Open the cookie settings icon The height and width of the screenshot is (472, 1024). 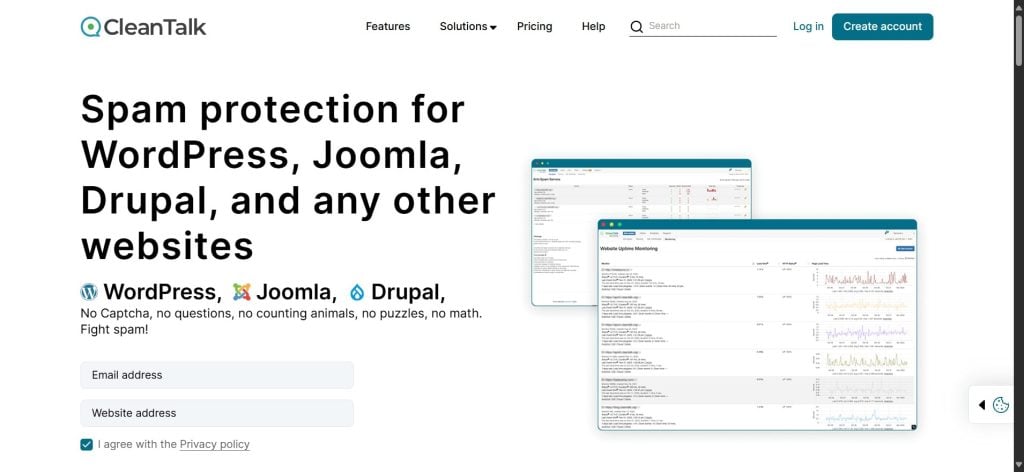[x=1000, y=405]
